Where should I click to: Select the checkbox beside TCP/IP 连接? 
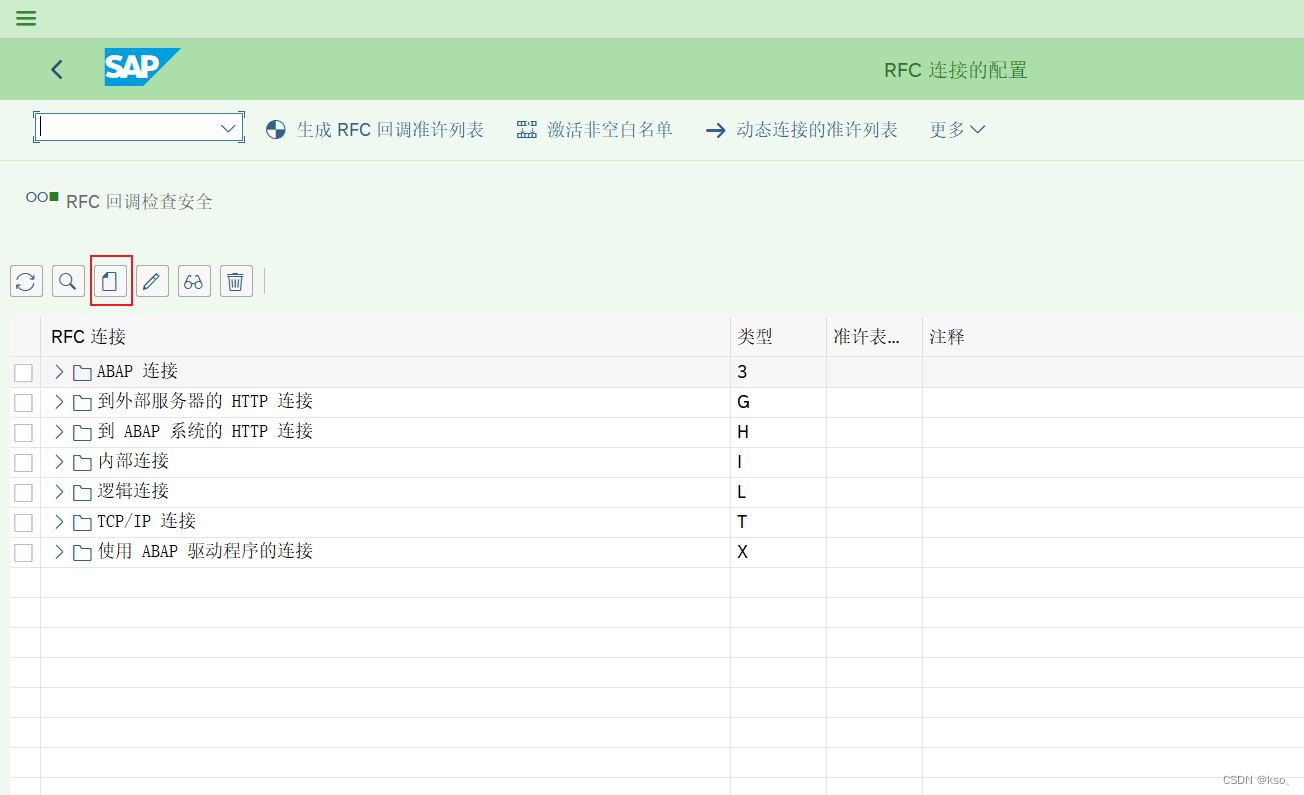click(x=23, y=522)
